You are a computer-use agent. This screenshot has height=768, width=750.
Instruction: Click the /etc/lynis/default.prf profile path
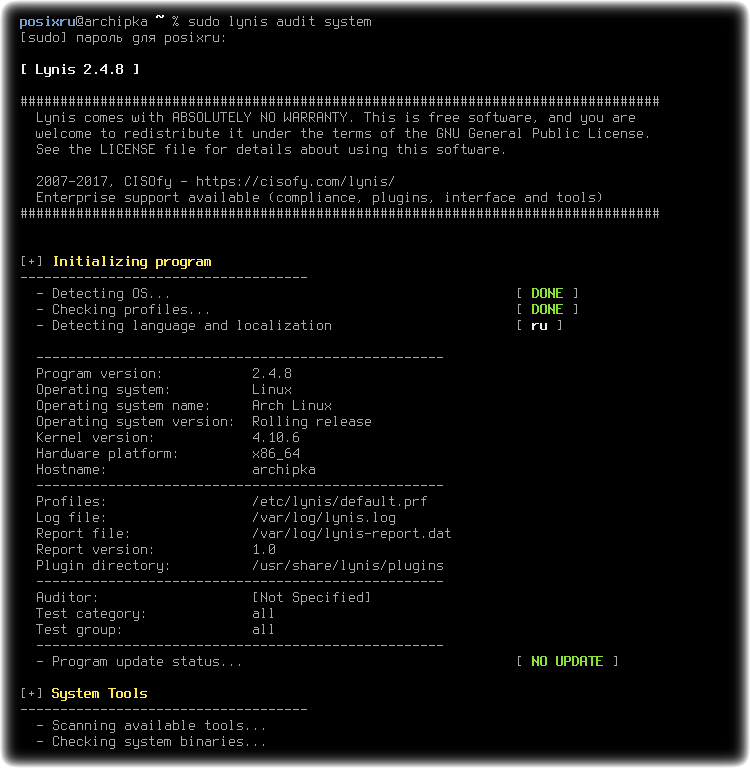click(x=339, y=502)
